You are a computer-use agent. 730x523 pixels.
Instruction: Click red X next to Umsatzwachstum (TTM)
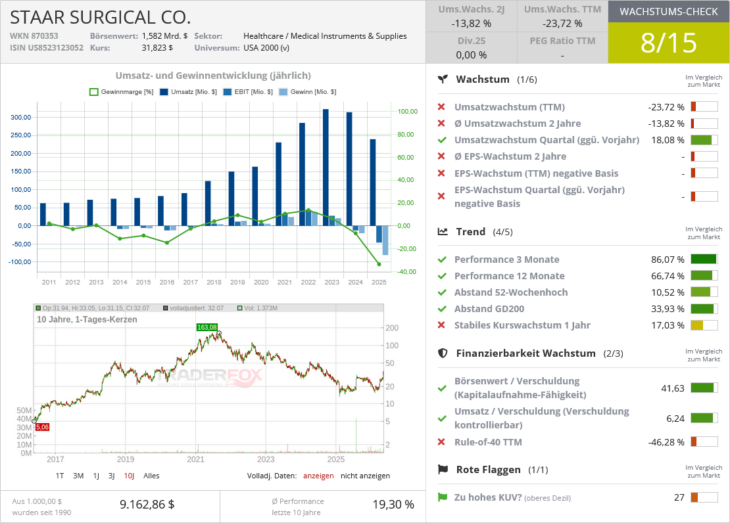441,107
